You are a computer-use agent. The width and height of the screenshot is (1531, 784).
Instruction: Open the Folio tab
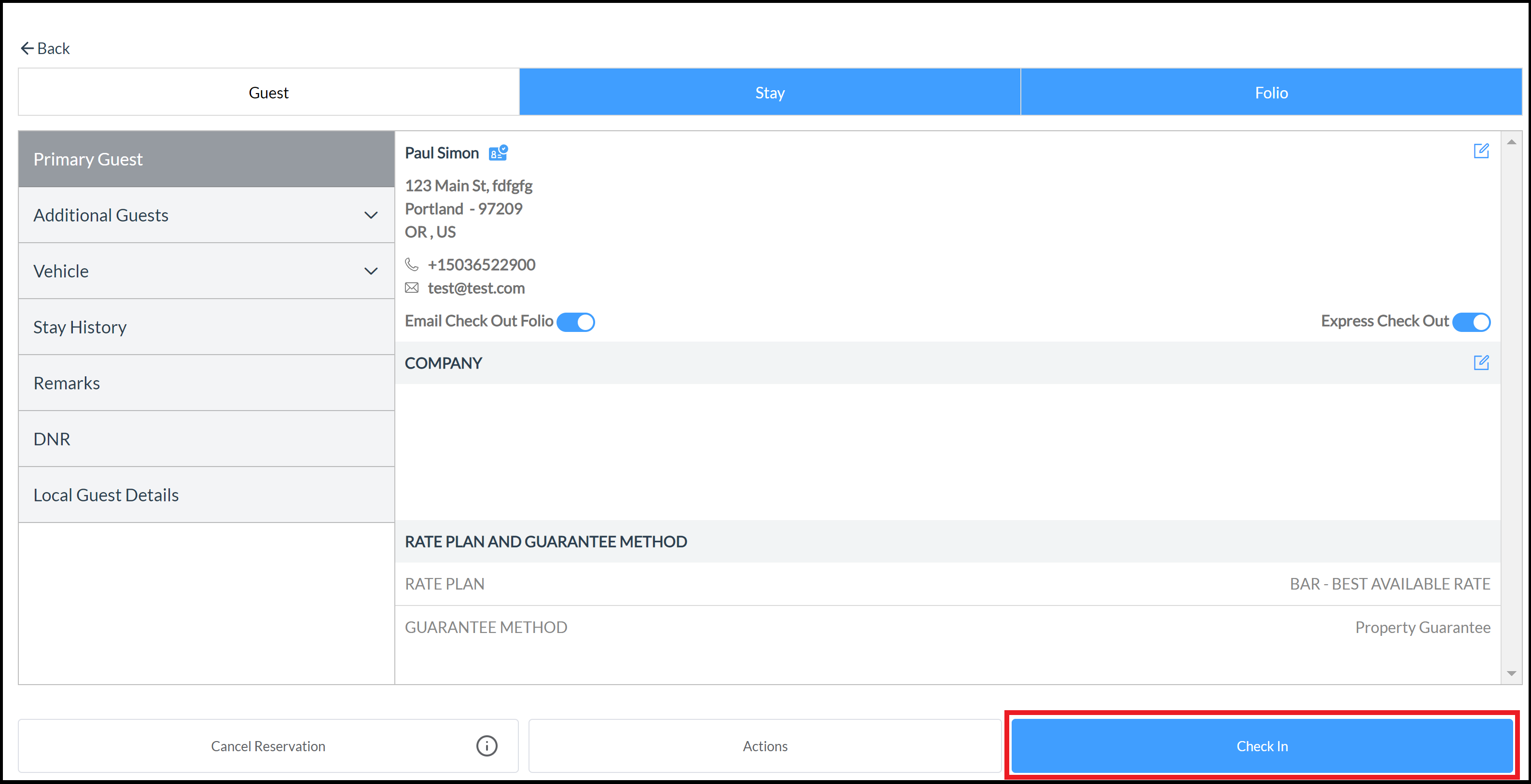[1271, 92]
